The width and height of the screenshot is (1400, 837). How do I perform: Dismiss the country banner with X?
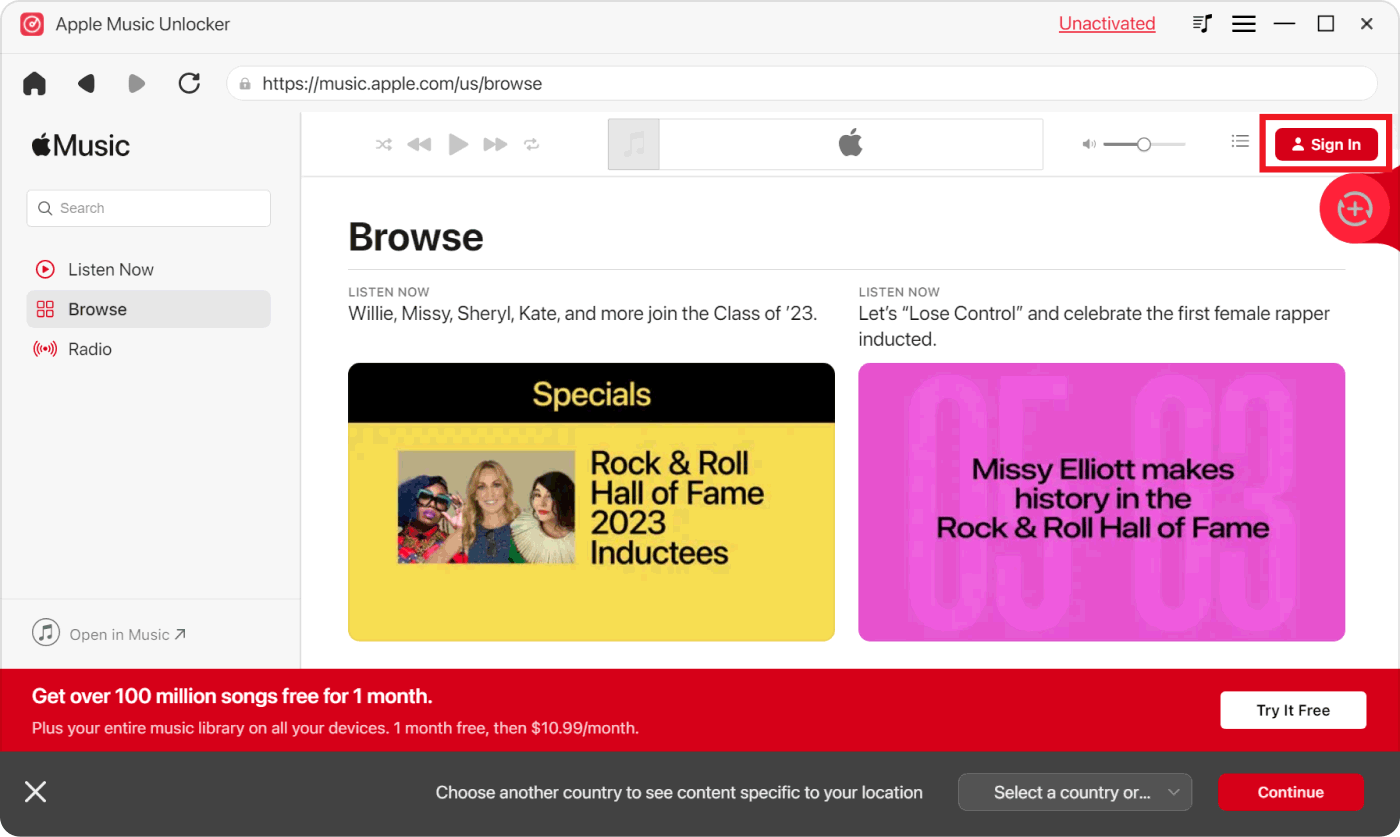click(x=36, y=792)
